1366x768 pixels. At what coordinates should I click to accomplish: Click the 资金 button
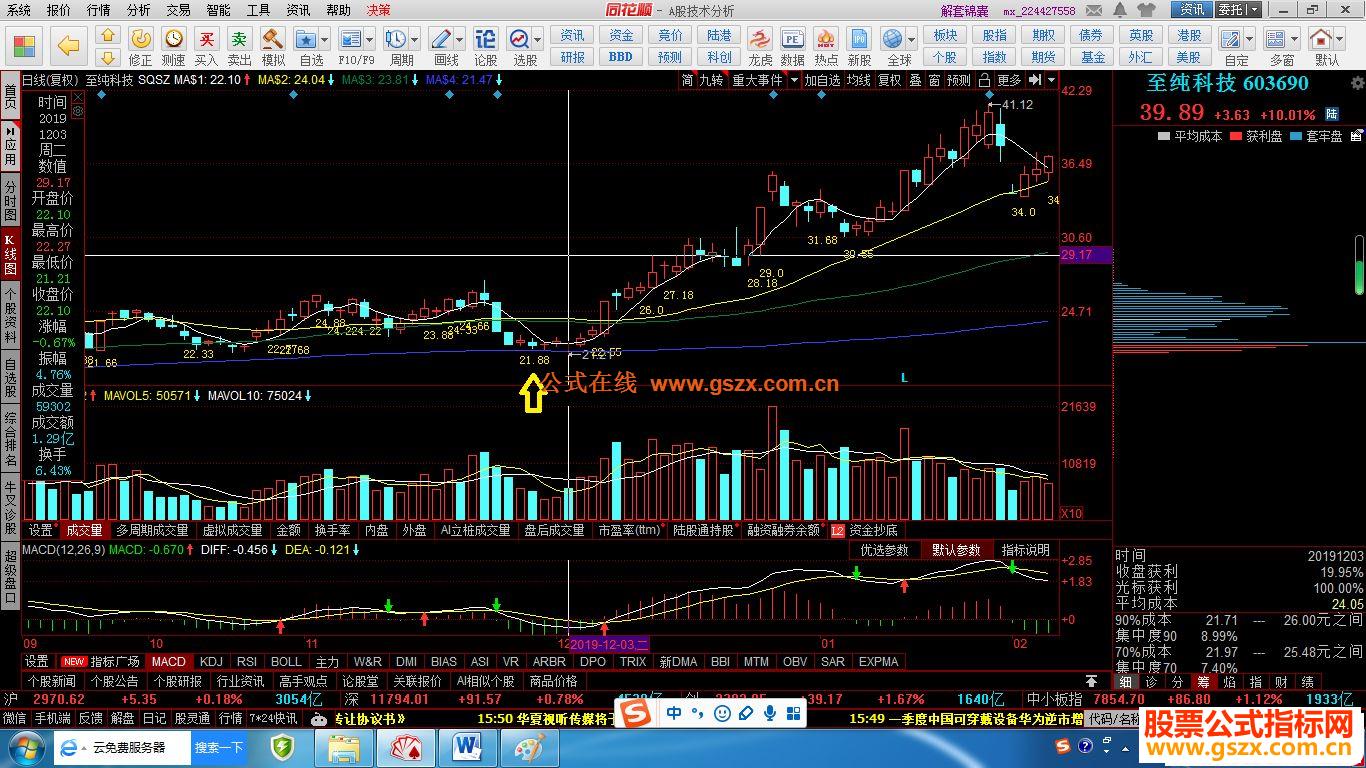[x=621, y=35]
